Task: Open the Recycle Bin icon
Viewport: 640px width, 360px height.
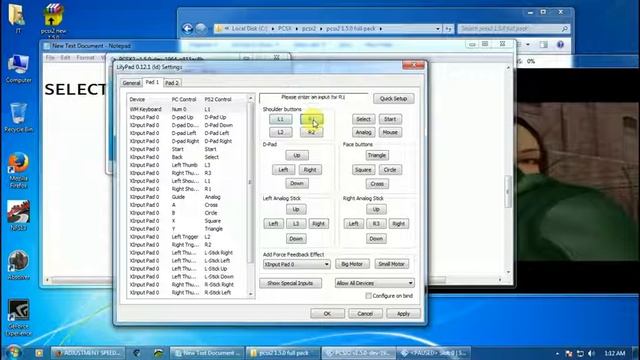Action: 18,118
